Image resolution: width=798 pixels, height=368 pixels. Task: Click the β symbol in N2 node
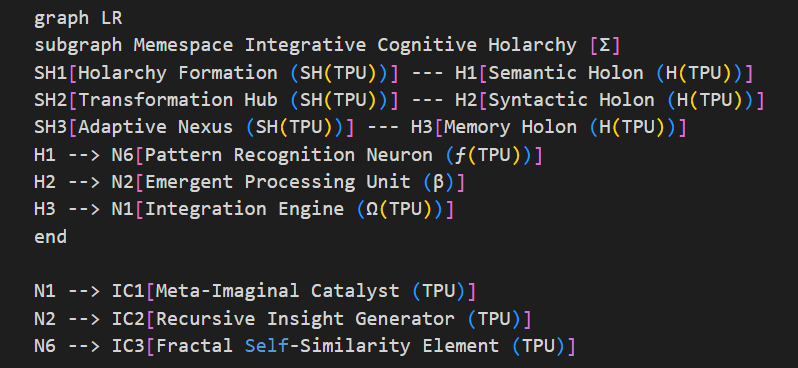pos(438,182)
